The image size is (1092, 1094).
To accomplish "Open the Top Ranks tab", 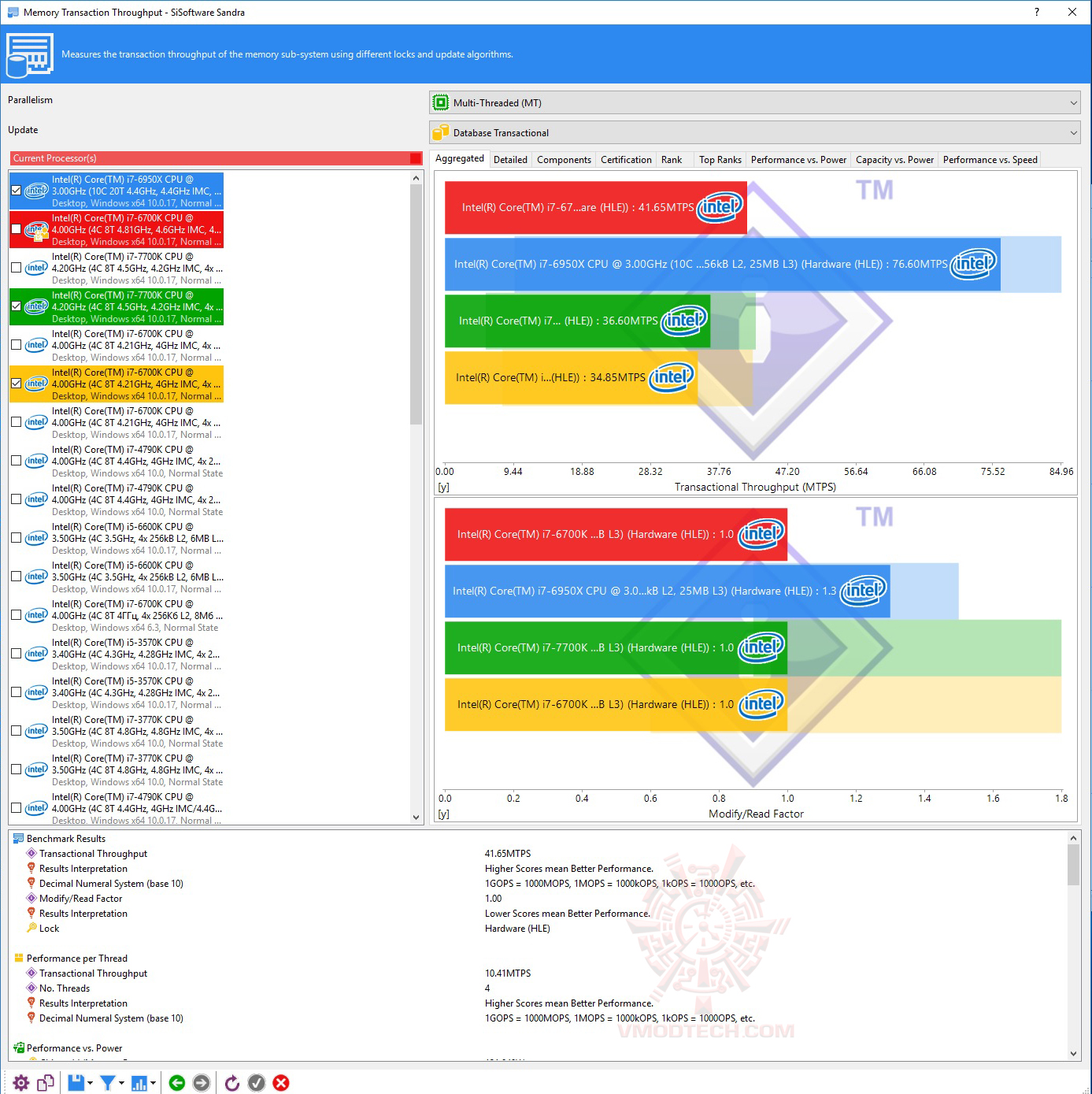I will pos(720,160).
